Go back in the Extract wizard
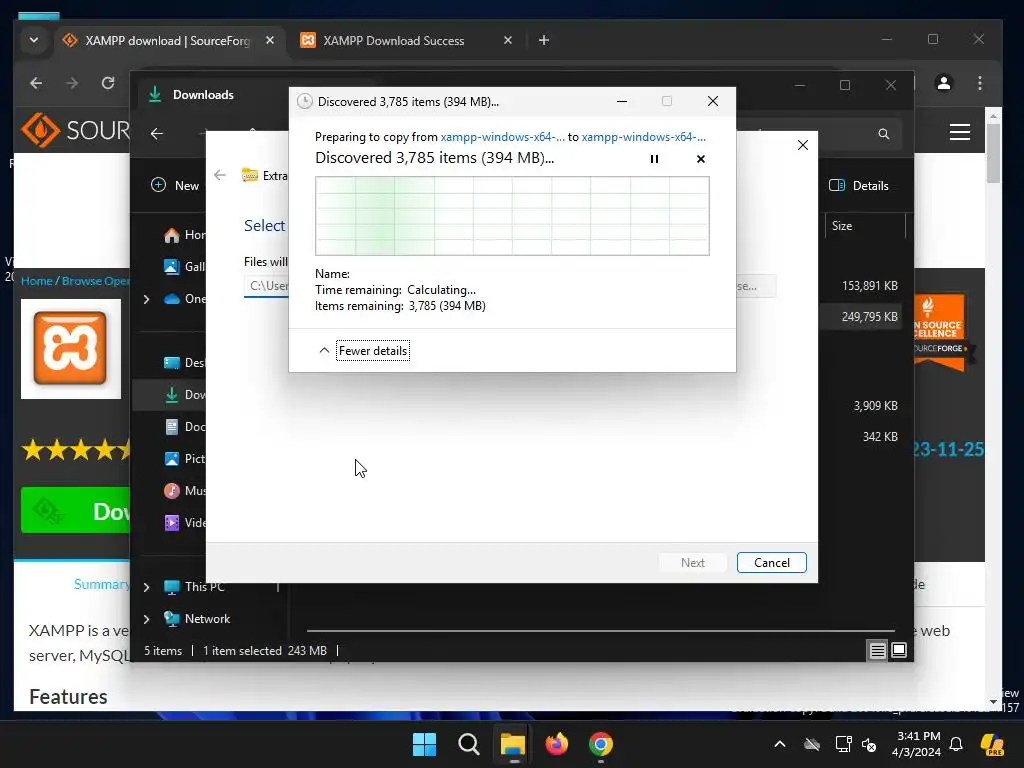 (x=220, y=175)
